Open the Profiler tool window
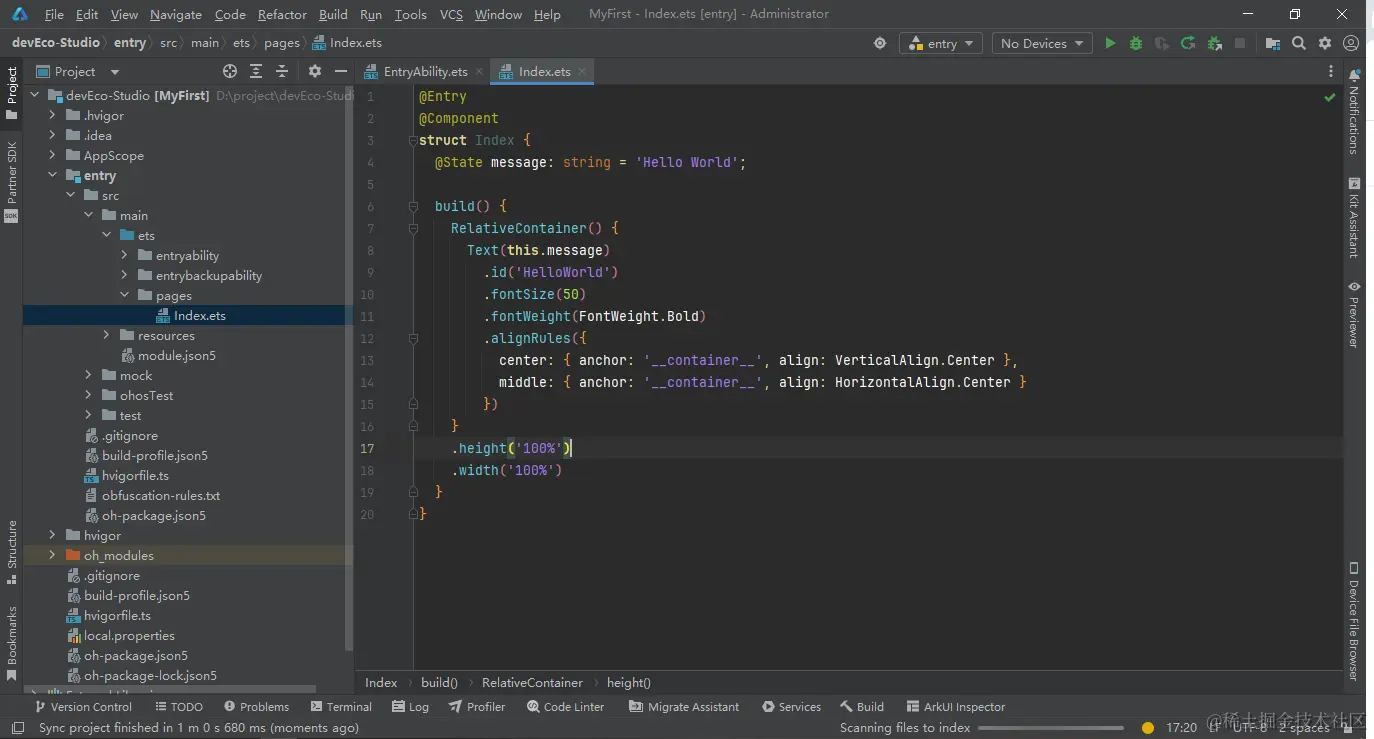The width and height of the screenshot is (1374, 739). (477, 706)
